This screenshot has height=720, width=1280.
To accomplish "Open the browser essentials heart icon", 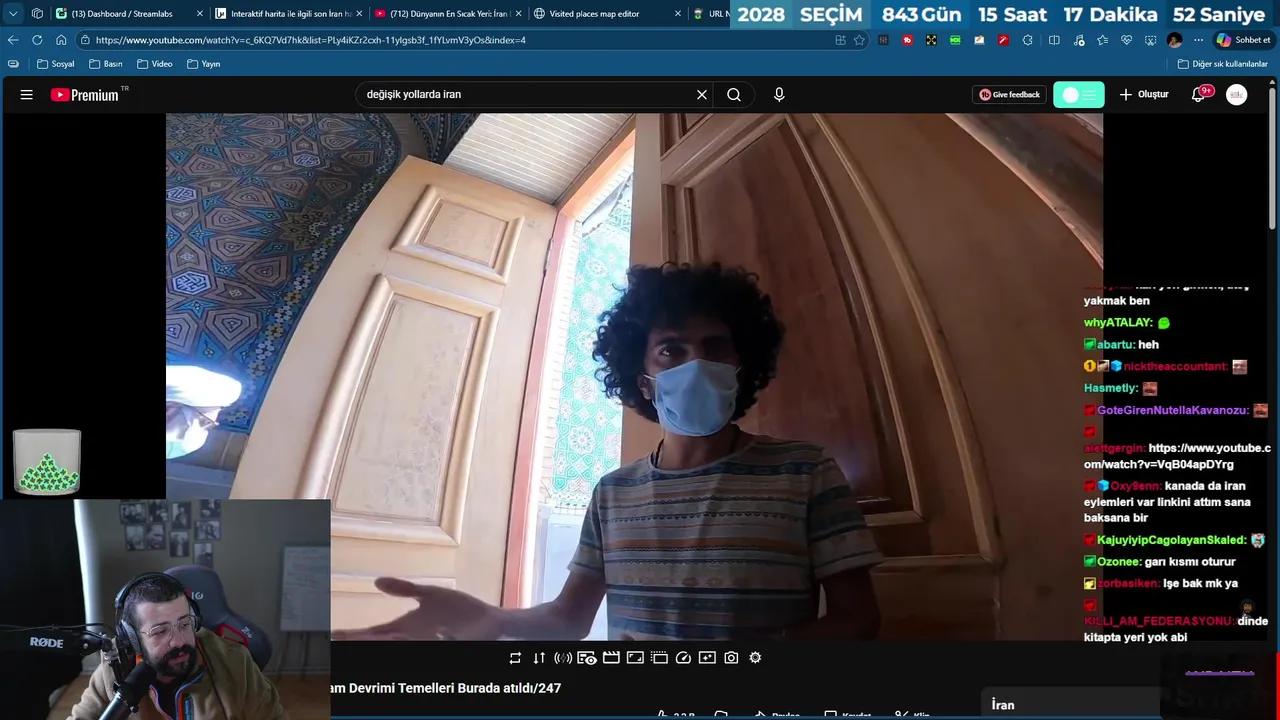I will (1126, 40).
